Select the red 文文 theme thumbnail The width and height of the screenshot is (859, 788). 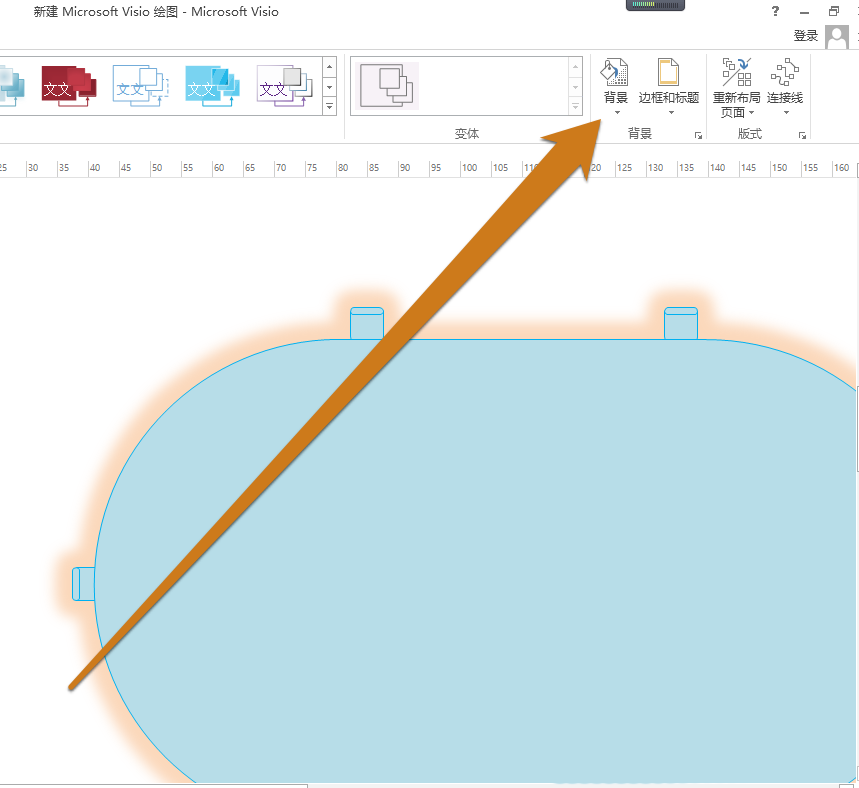[67, 85]
